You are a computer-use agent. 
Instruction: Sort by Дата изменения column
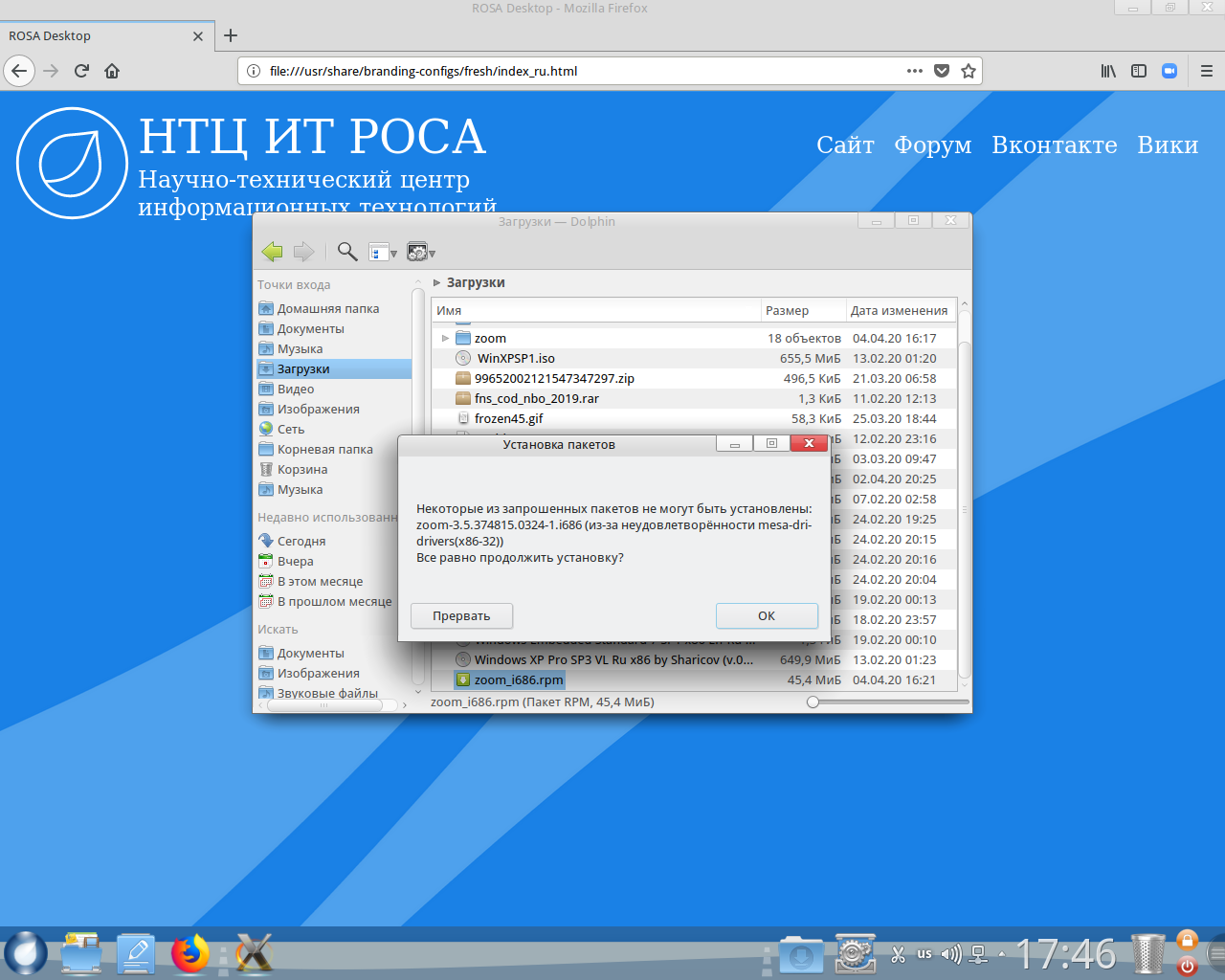900,311
